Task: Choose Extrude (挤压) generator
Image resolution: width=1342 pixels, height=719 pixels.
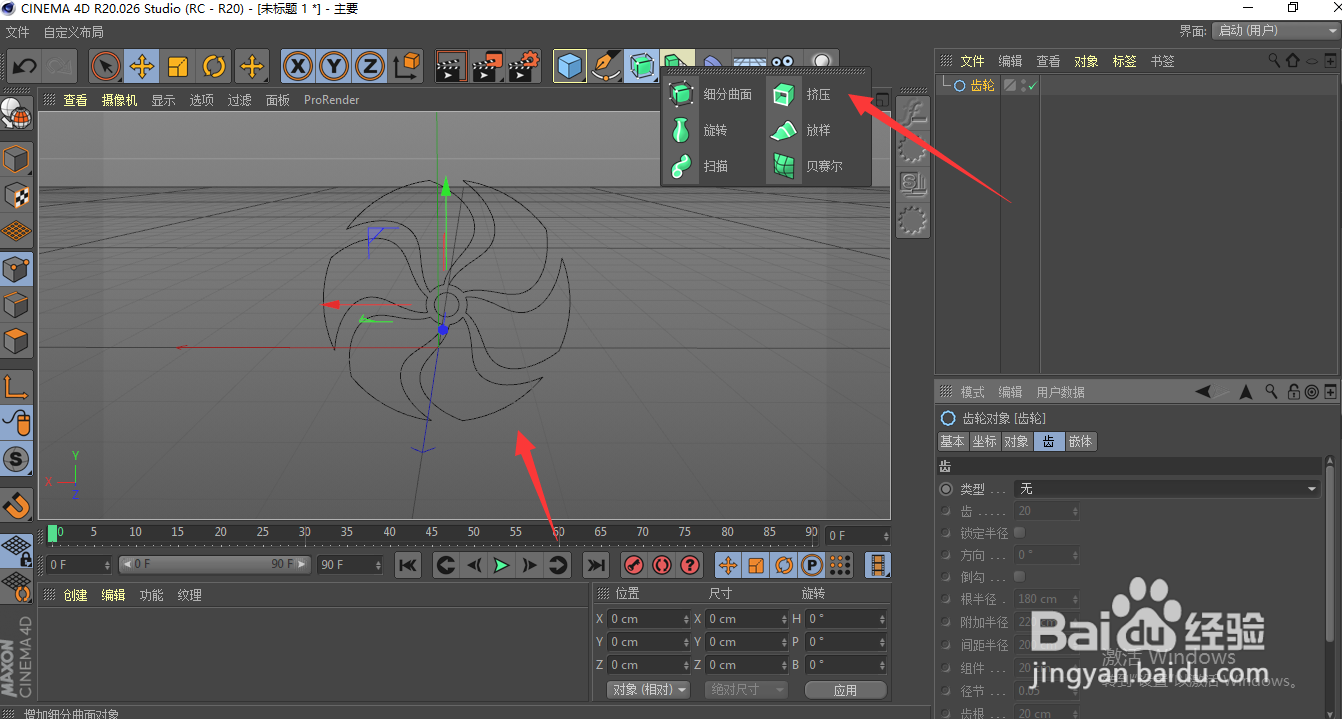Action: [x=802, y=94]
